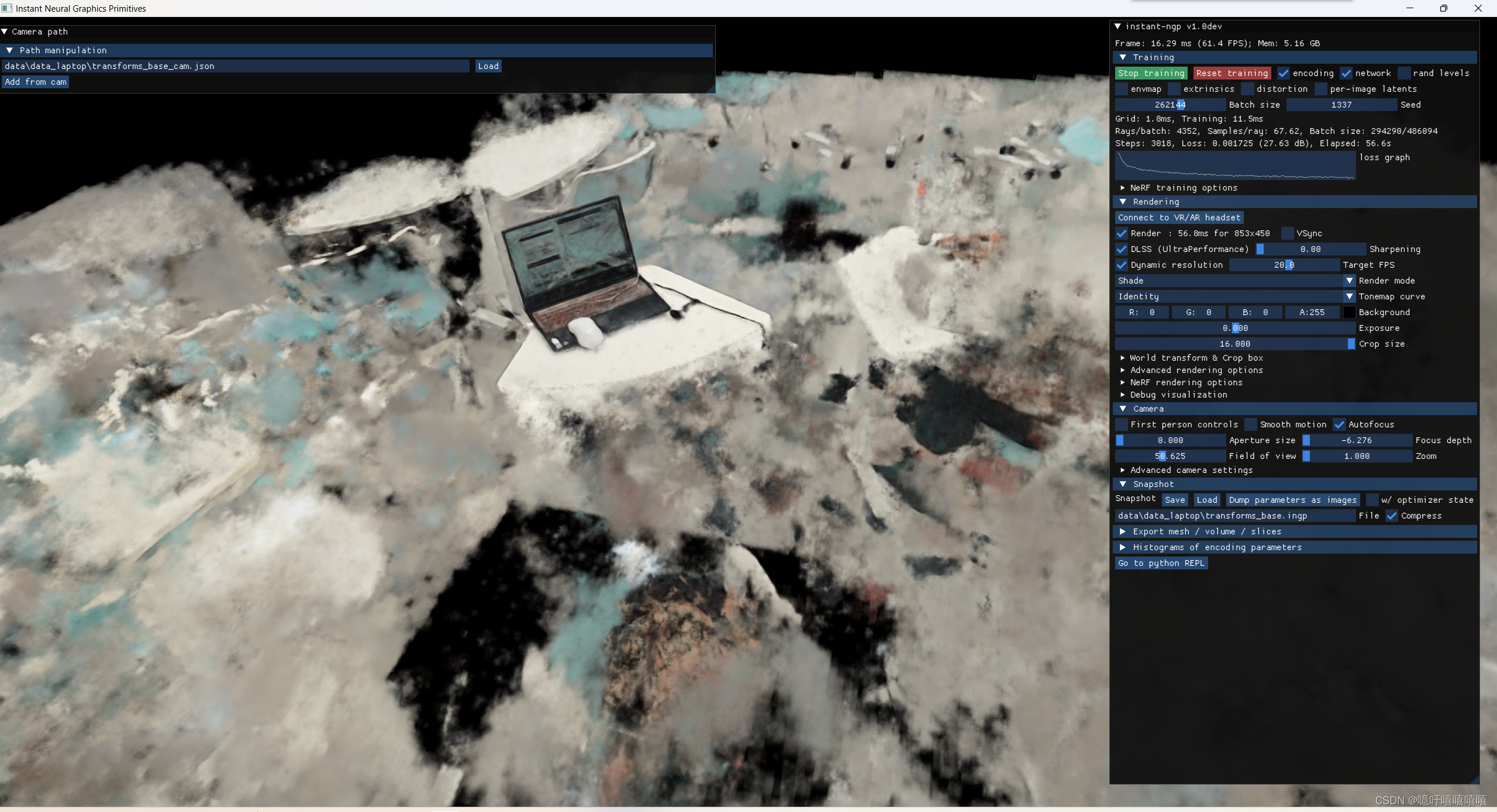Expand NeRF training options tree

click(1123, 188)
